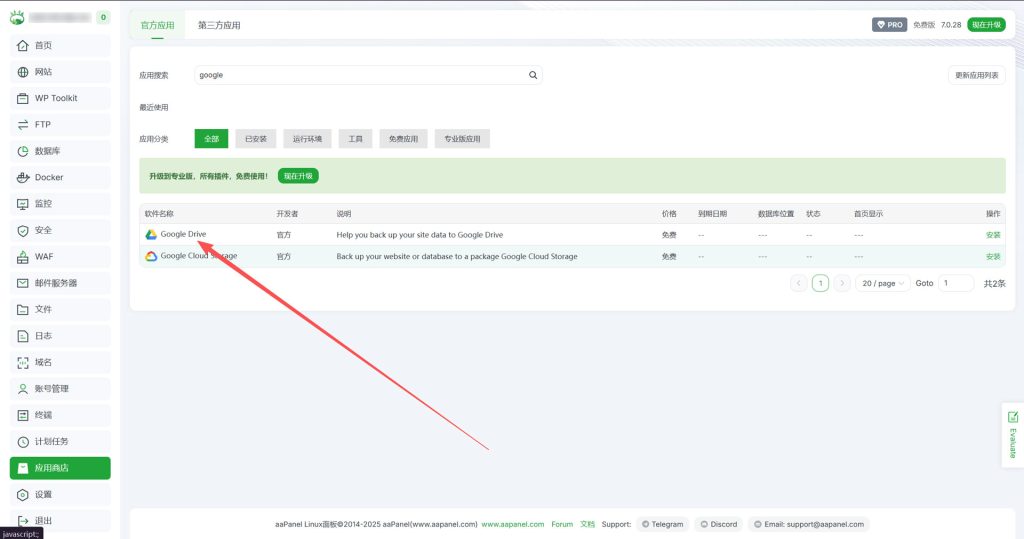Click 安装 for Google Drive

(x=992, y=235)
